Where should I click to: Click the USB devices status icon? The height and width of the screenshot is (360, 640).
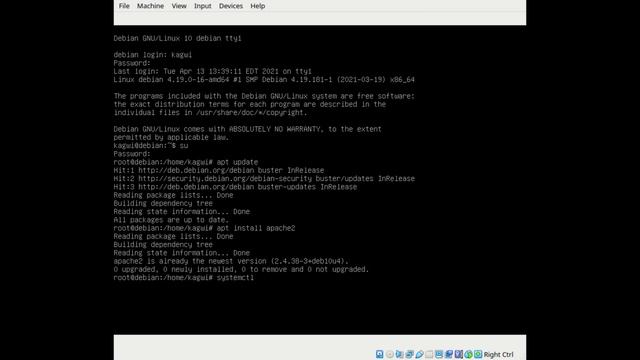click(x=419, y=354)
